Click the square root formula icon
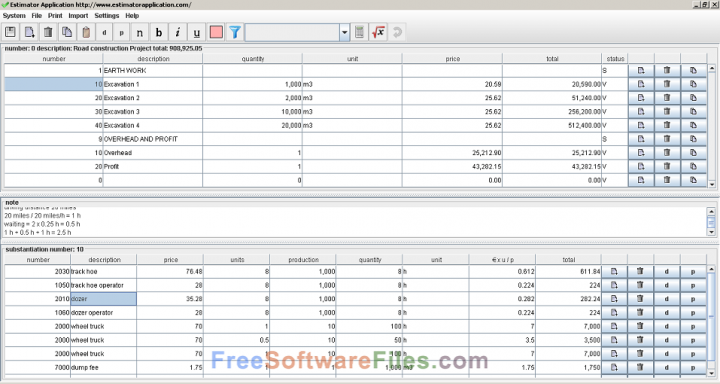This screenshot has height=384, width=720. [x=378, y=32]
